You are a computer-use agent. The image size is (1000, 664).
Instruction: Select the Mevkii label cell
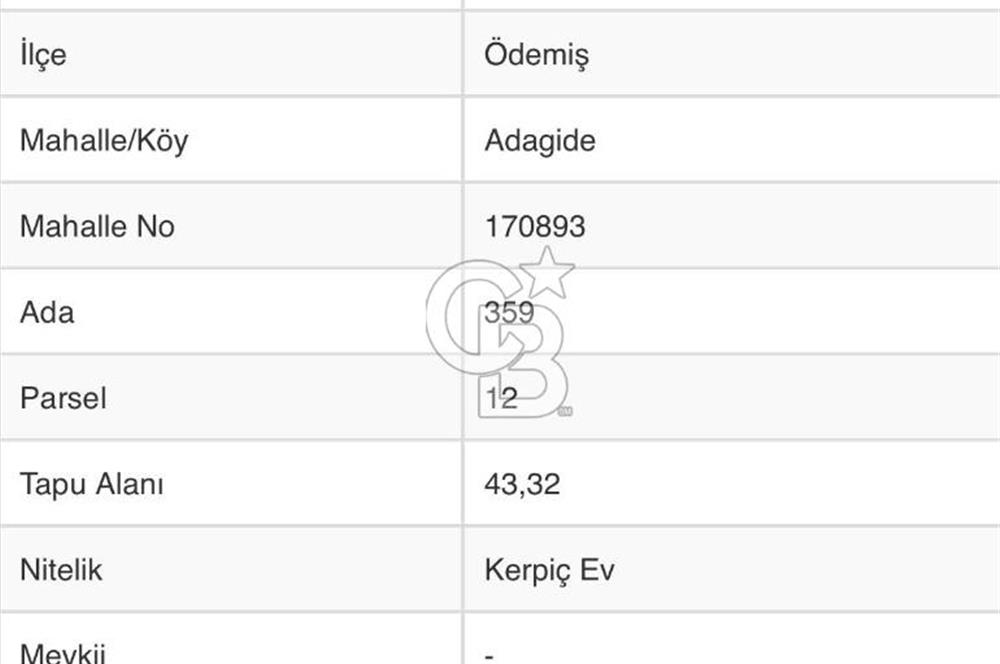pos(63,652)
